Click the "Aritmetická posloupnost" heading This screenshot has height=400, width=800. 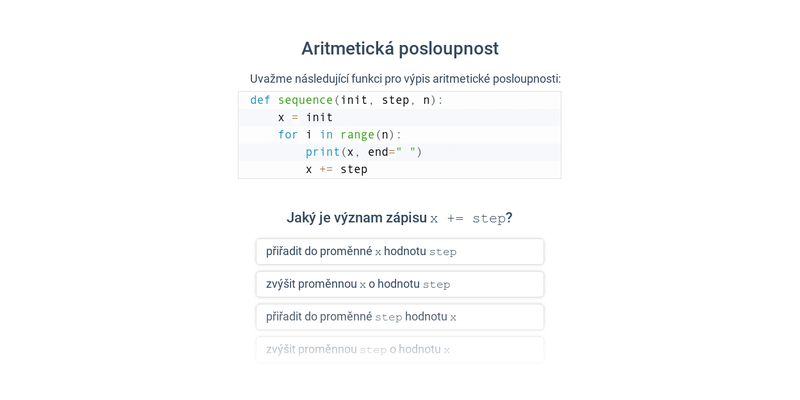coord(399,49)
